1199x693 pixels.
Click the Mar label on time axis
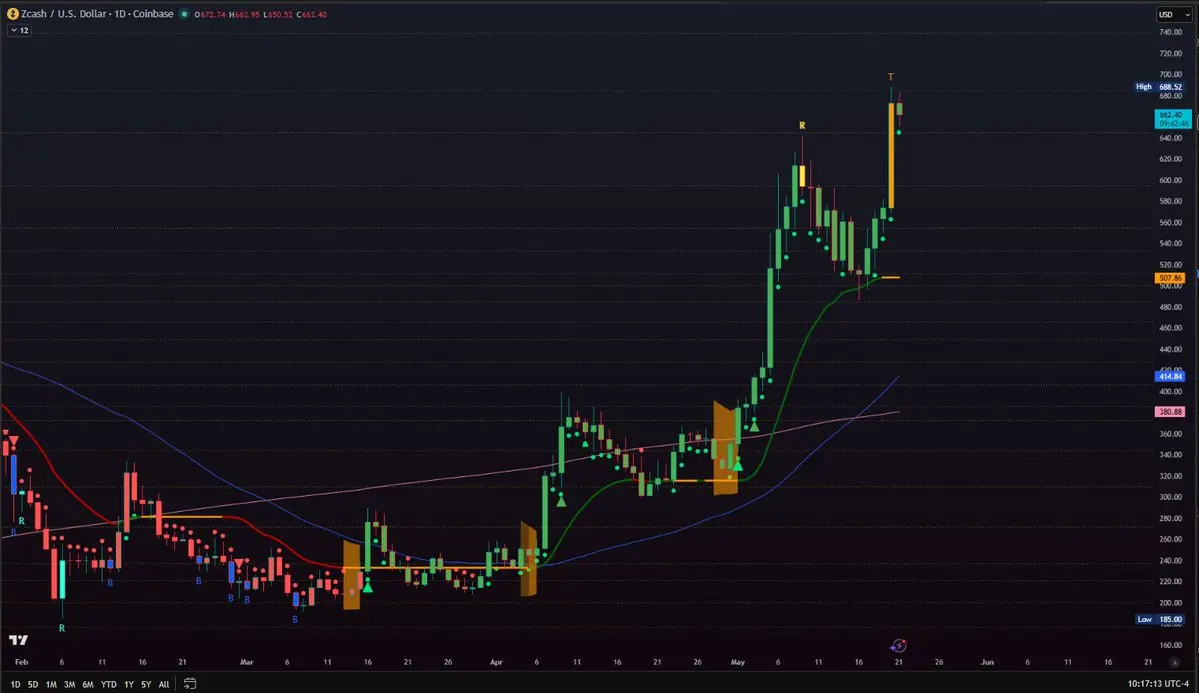tap(246, 662)
